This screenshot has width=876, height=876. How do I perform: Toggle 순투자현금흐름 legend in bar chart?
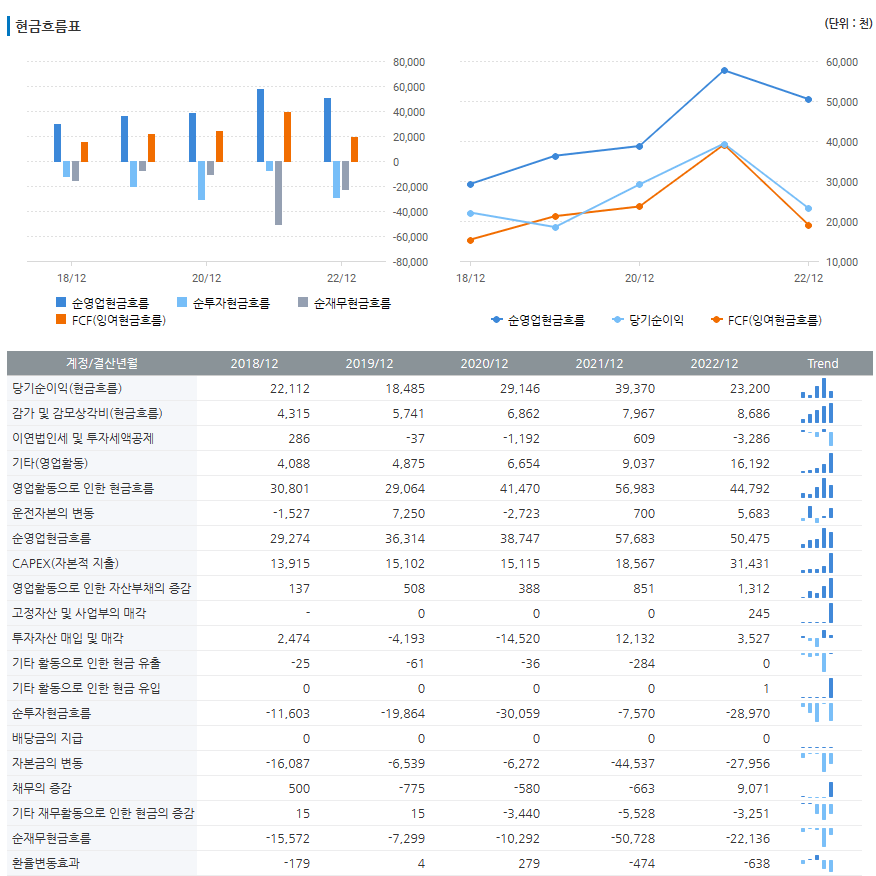[223, 303]
